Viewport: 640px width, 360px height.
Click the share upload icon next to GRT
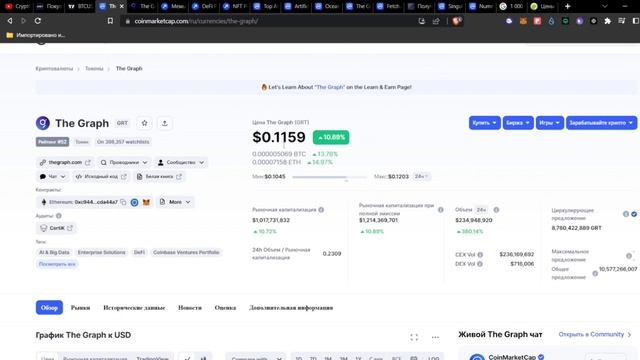click(164, 123)
